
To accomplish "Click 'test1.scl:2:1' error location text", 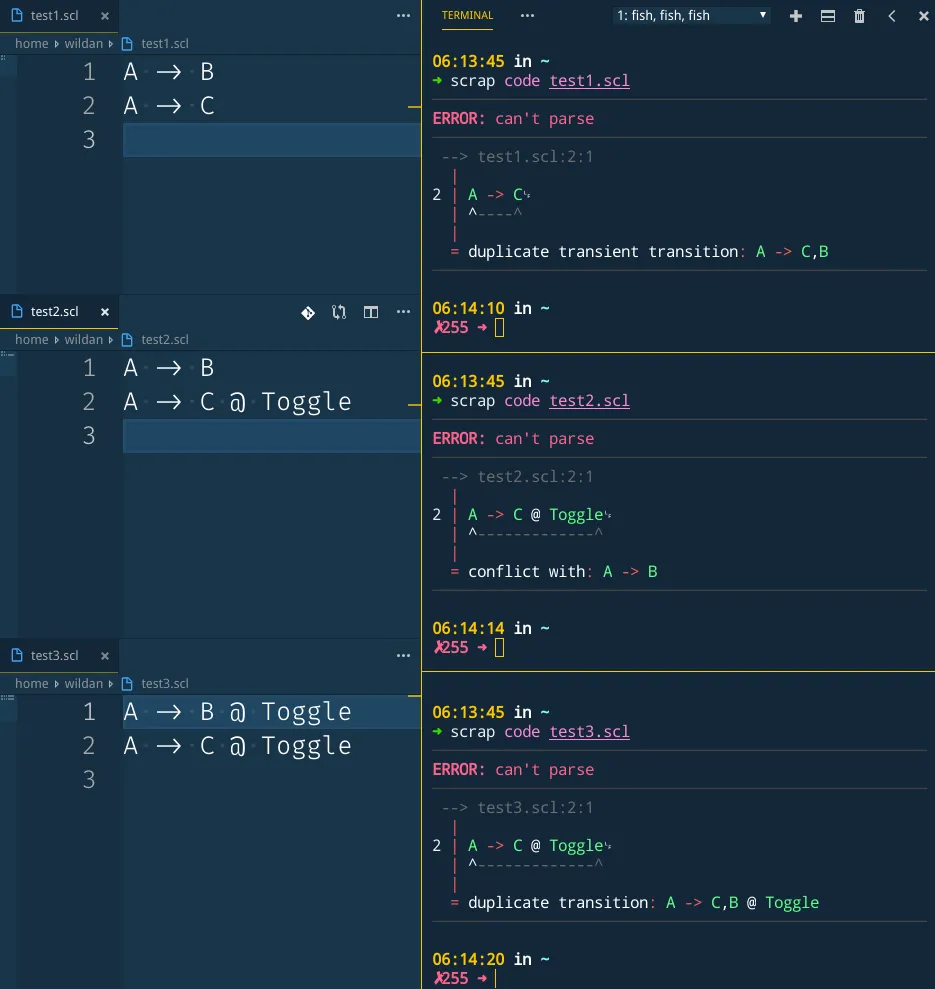I will tap(535, 156).
